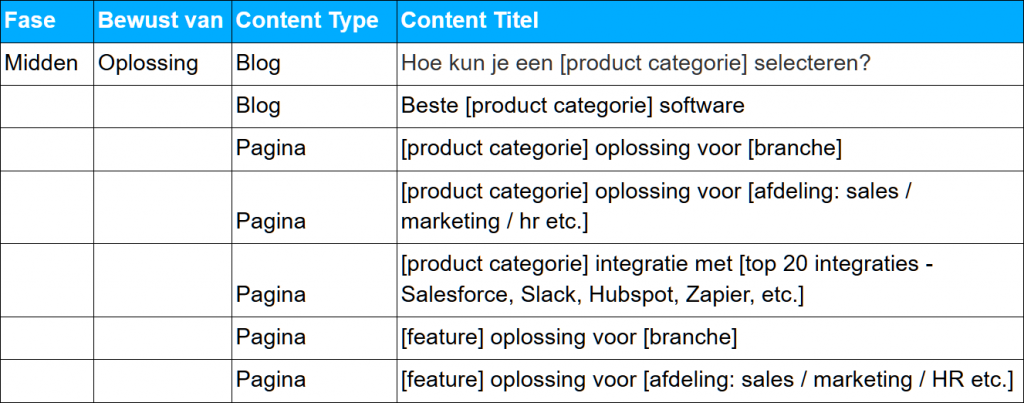
Task: Click Pagina cell in the Salesforce integration row
Action: click(314, 280)
